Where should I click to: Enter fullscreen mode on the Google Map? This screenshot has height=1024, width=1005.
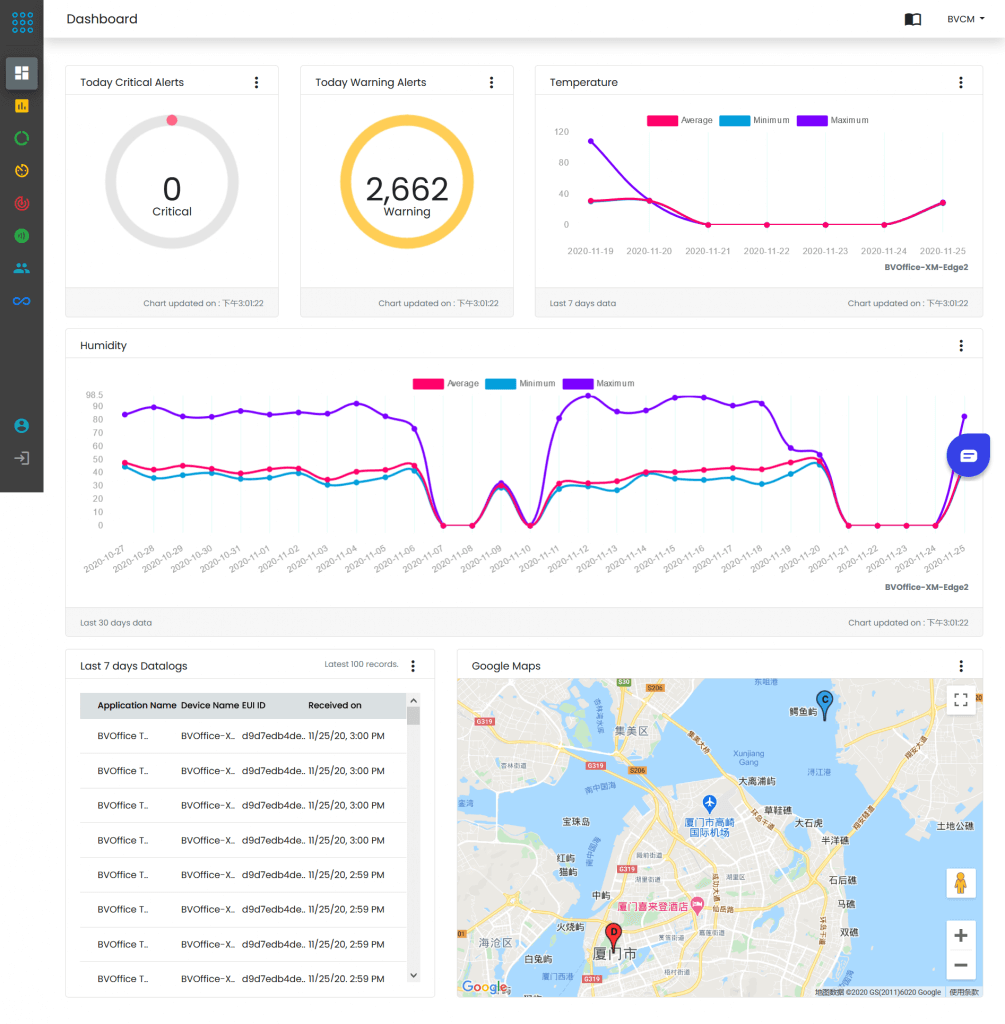tap(961, 700)
